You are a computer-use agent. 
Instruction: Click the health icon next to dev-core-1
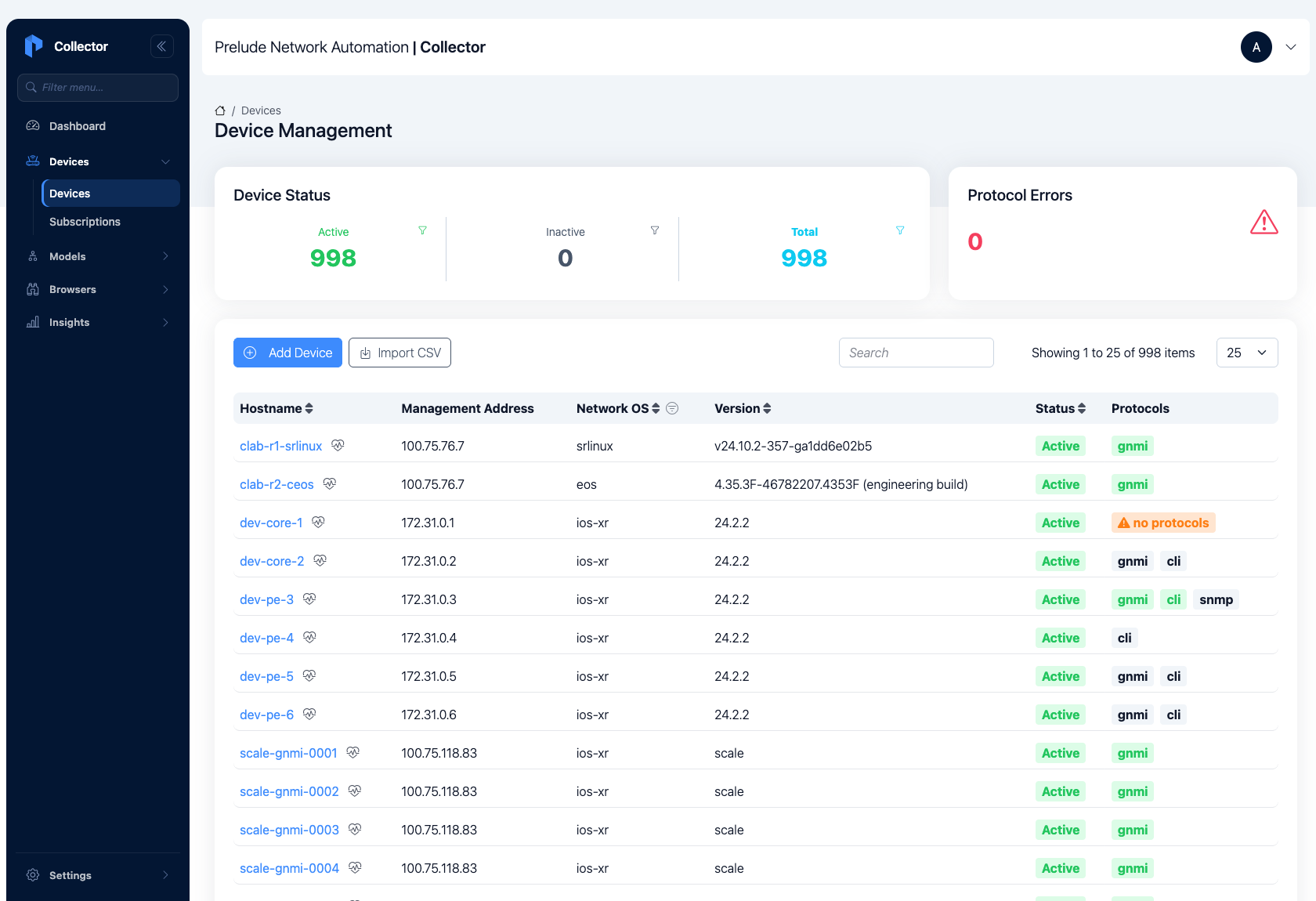coord(318,522)
